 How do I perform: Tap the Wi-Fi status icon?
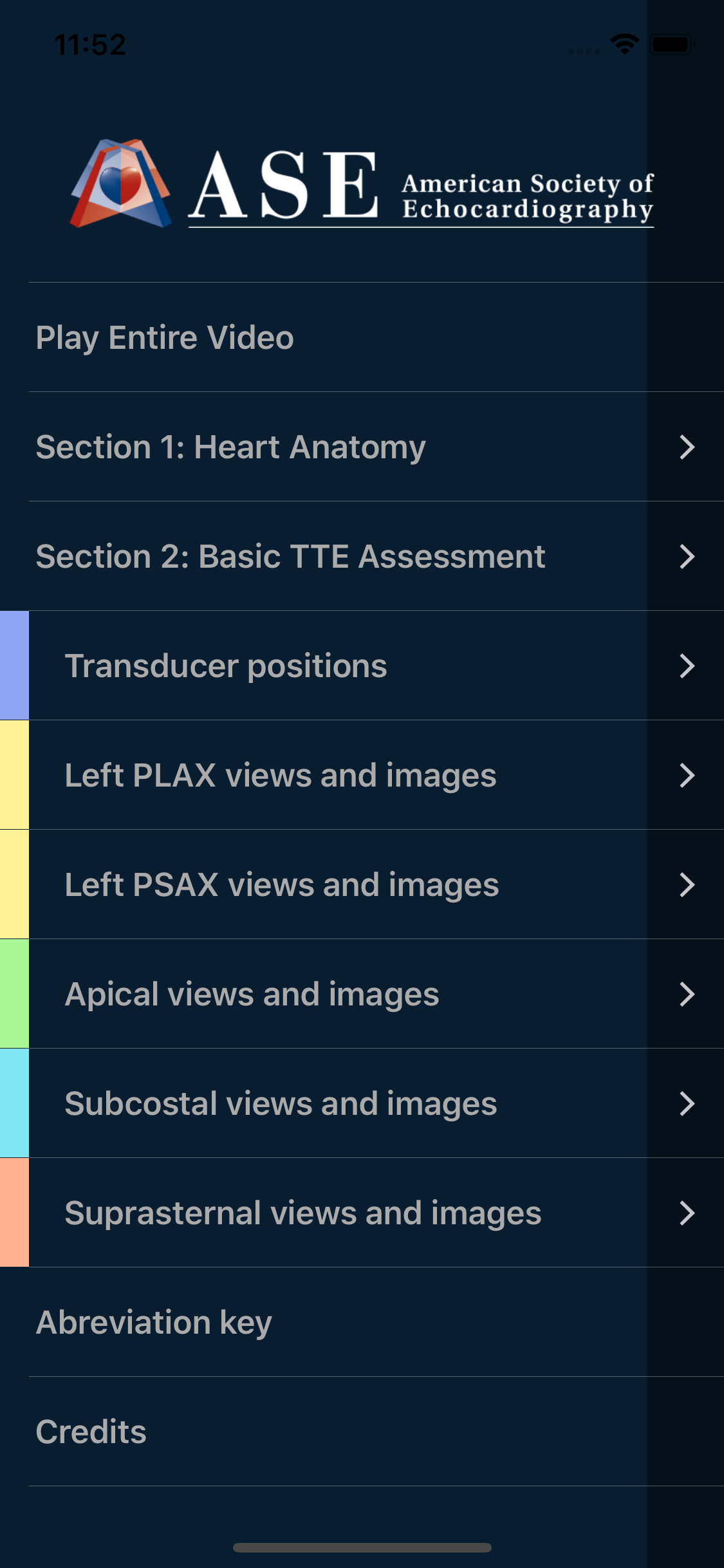(x=624, y=44)
